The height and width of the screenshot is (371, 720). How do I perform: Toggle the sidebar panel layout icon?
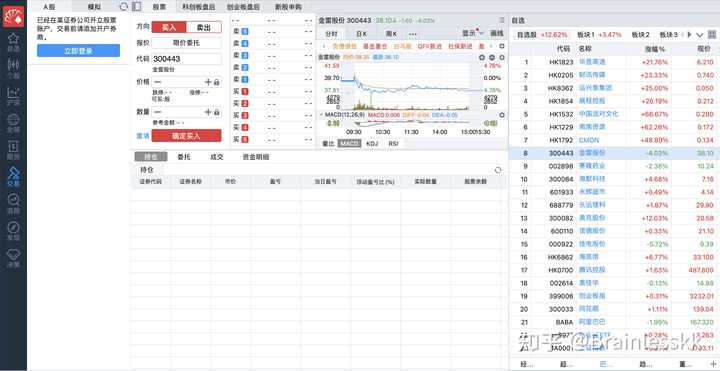coord(136,6)
